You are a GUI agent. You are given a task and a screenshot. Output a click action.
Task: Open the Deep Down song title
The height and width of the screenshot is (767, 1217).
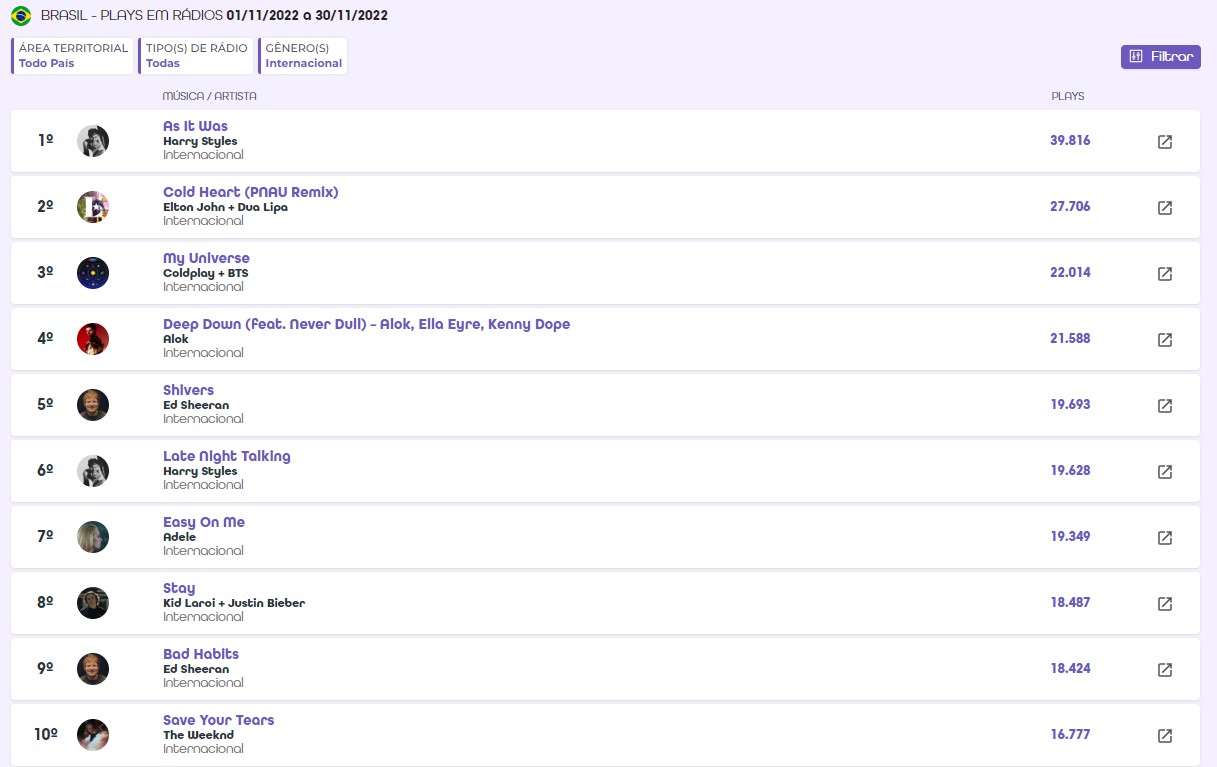366,324
